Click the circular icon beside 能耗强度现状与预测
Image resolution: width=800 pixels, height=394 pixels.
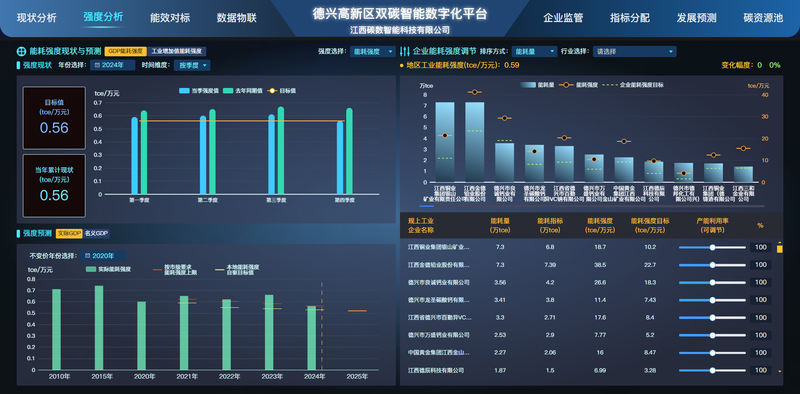21,52
